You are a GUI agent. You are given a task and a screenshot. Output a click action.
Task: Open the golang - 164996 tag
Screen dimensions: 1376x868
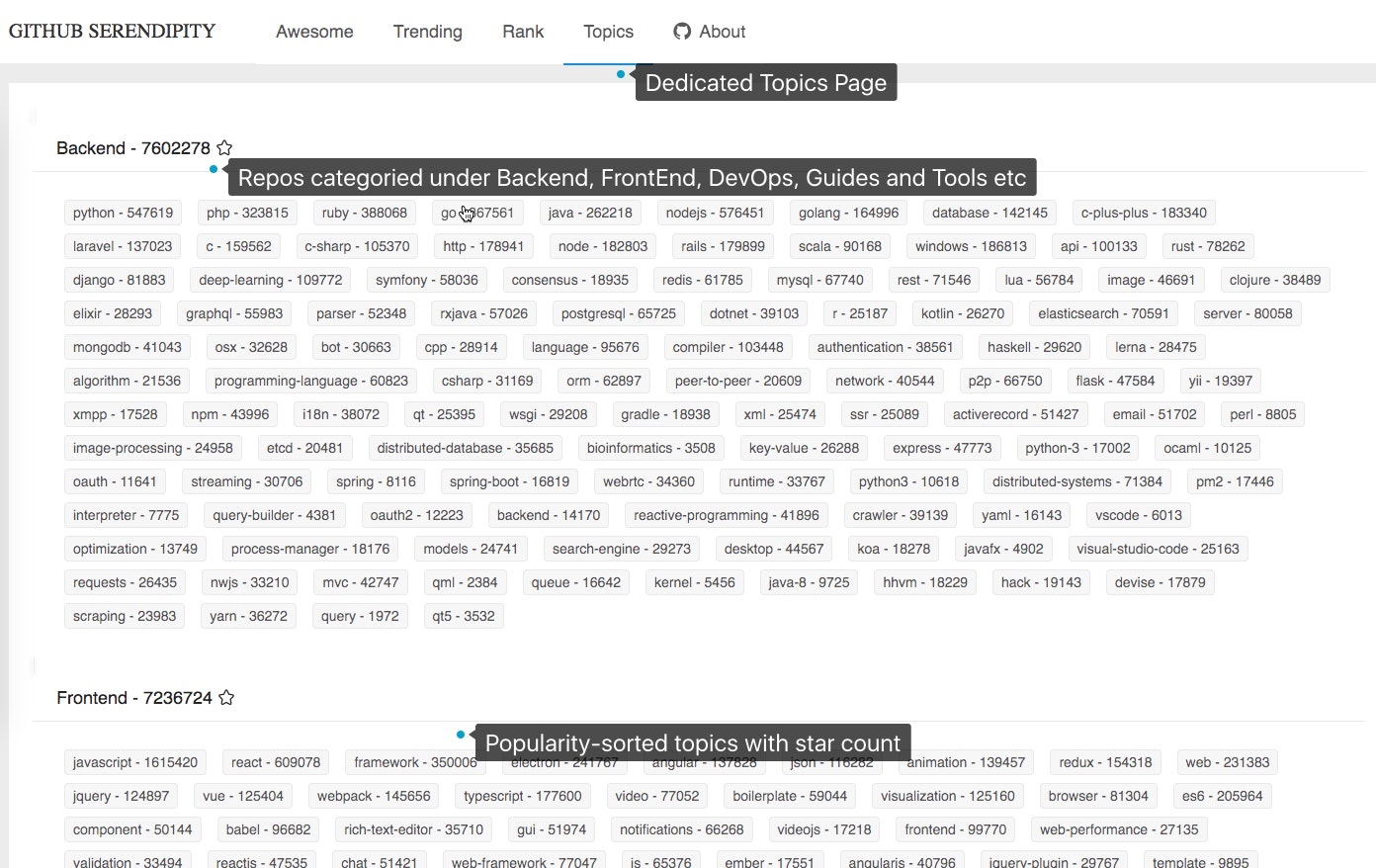(x=848, y=212)
